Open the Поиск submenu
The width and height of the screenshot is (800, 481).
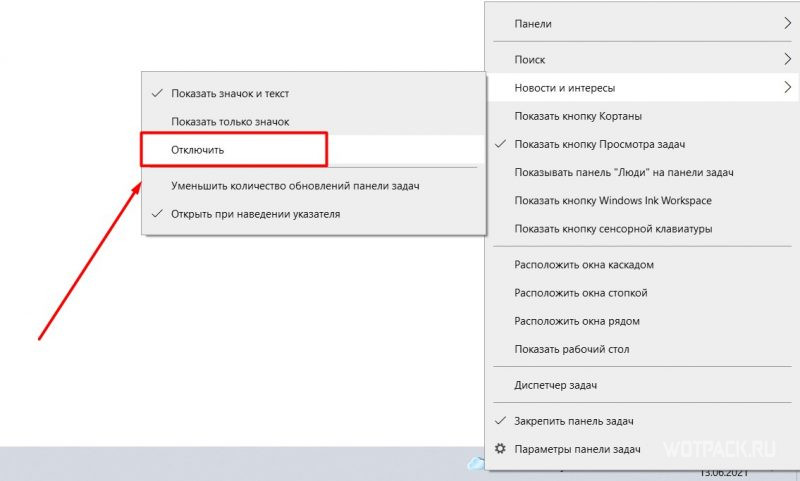pos(642,60)
